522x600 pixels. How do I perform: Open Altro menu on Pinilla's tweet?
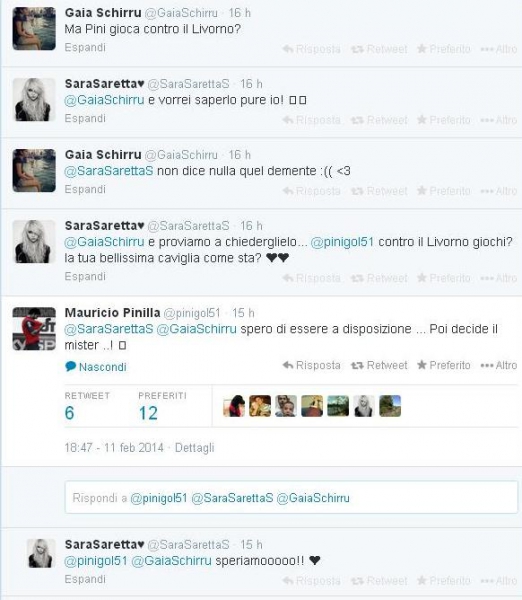pyautogui.click(x=499, y=365)
